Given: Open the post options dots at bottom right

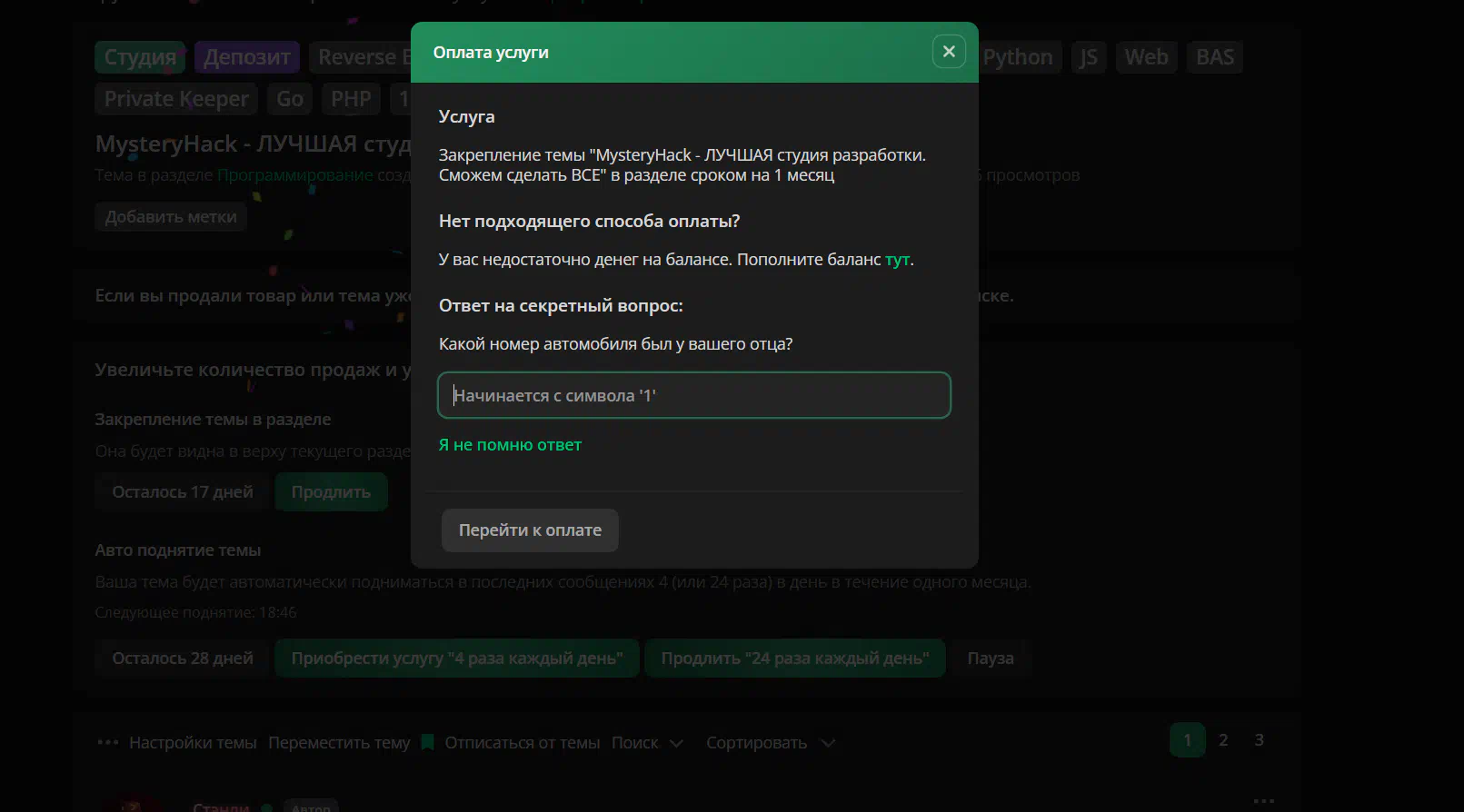Looking at the screenshot, I should pos(1263,801).
